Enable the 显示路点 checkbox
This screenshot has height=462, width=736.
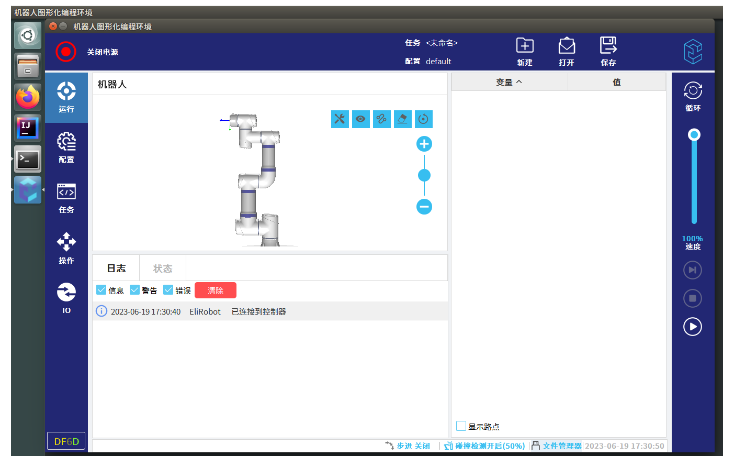point(461,425)
